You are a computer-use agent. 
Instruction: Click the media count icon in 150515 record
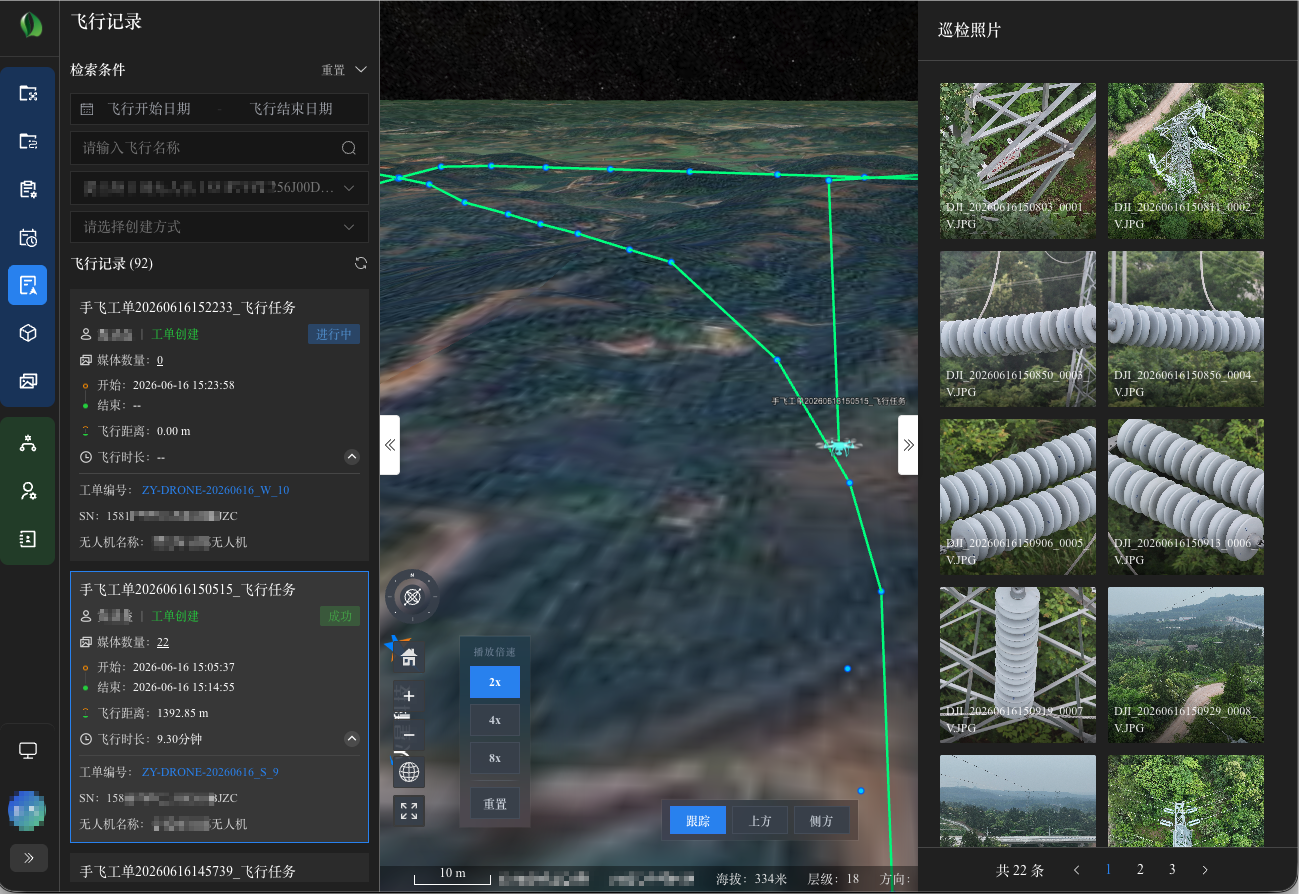coord(86,642)
